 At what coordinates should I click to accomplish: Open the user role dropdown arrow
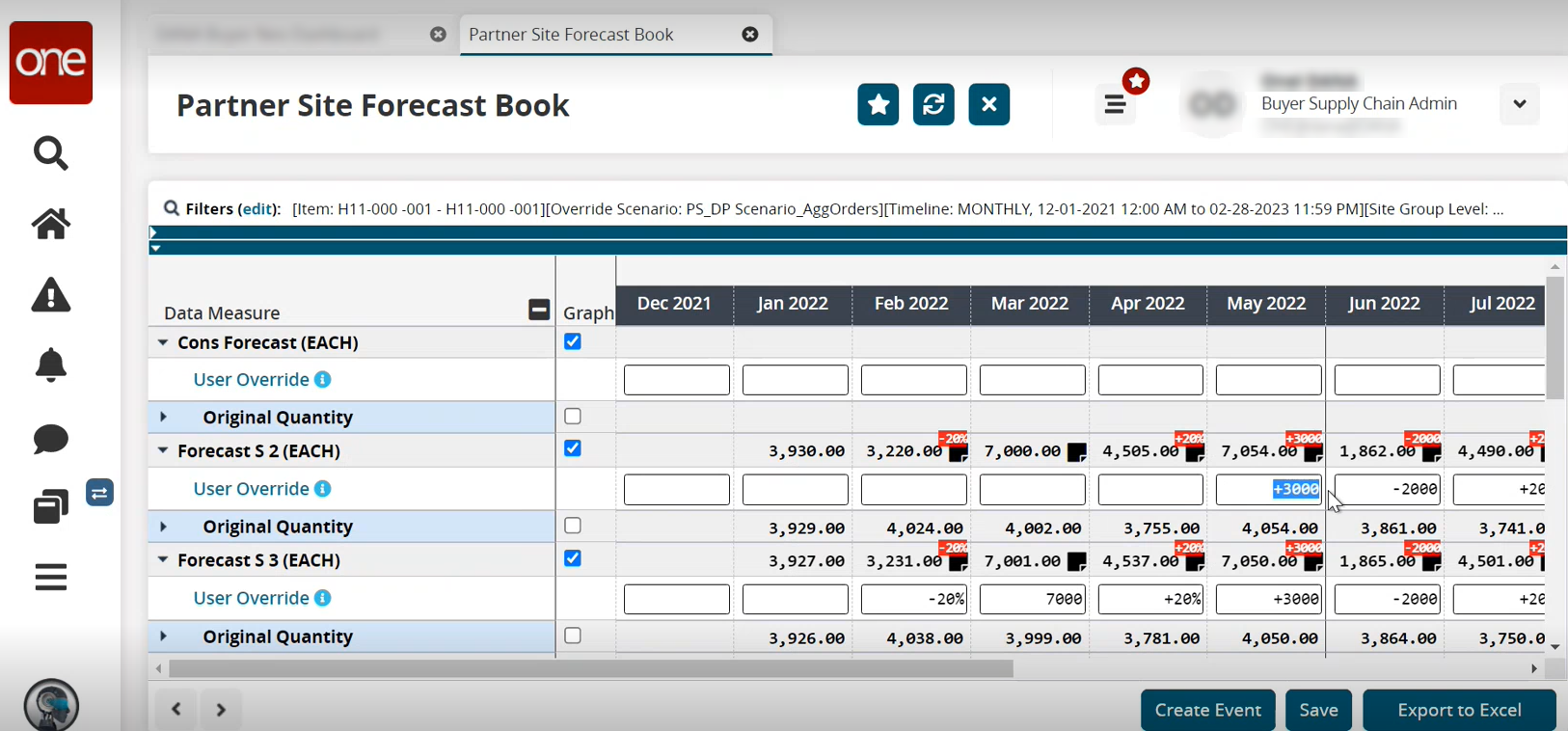1519,104
